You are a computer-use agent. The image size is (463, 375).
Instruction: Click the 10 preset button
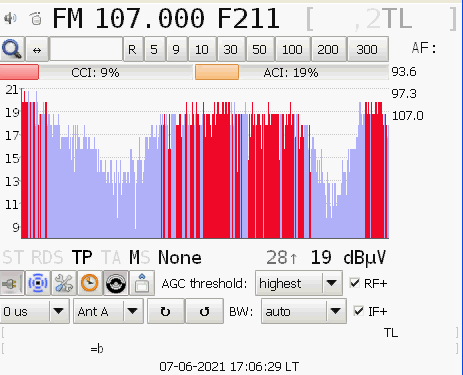tap(202, 49)
